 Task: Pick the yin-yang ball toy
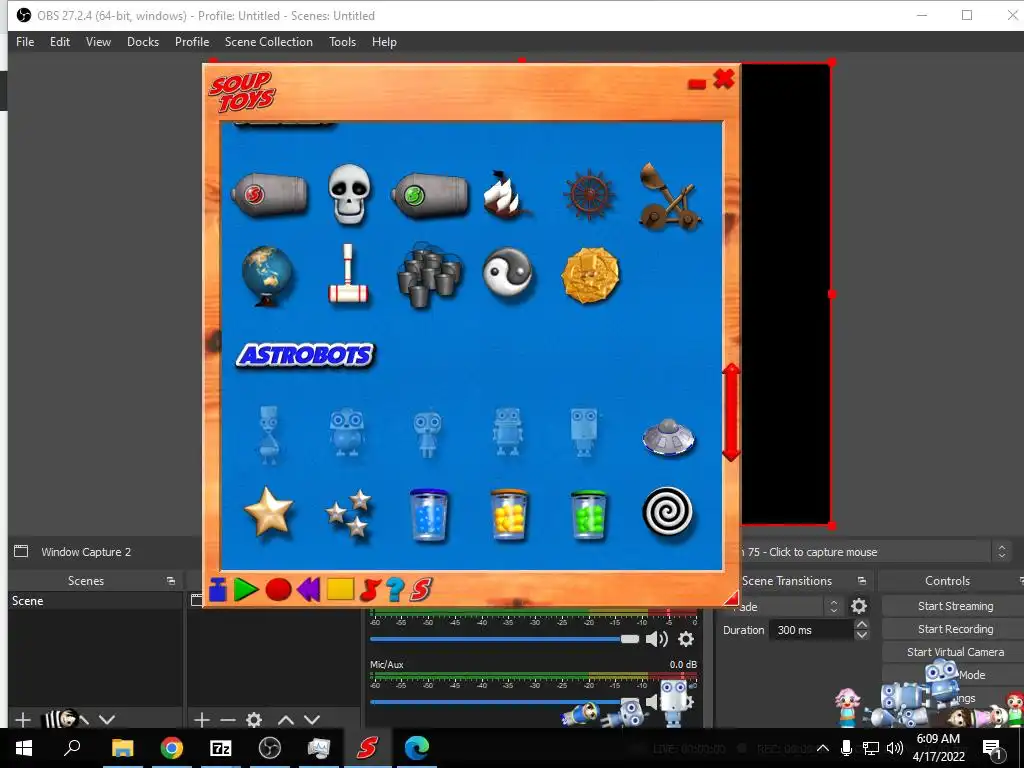[508, 274]
